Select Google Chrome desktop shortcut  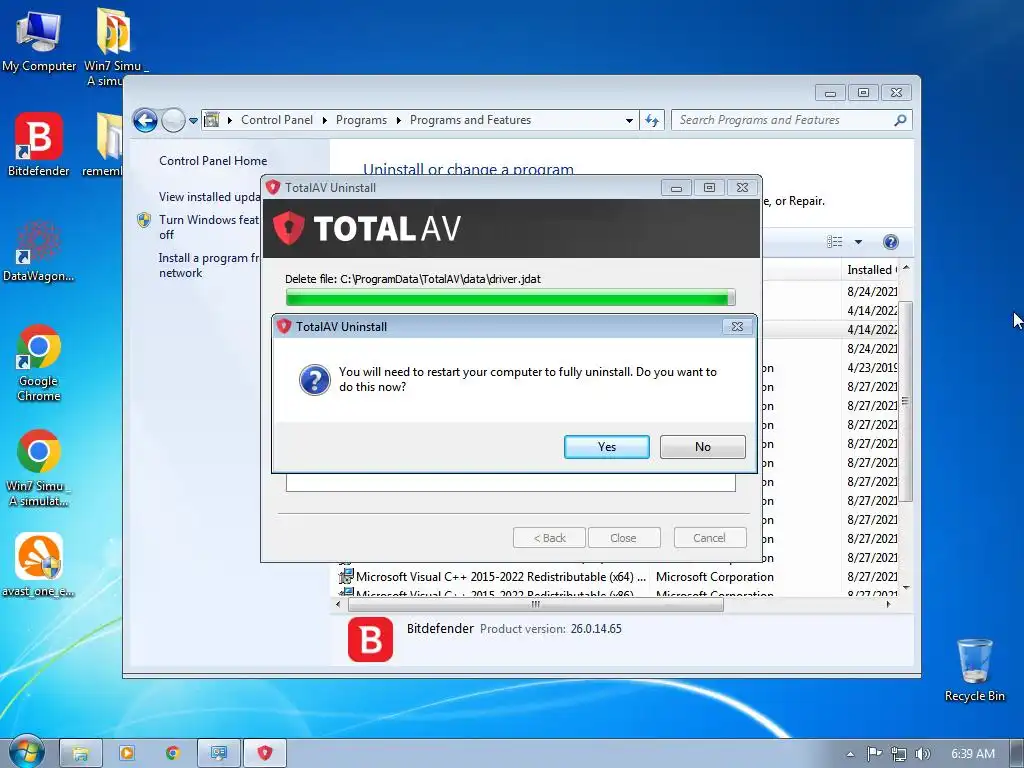click(x=39, y=363)
